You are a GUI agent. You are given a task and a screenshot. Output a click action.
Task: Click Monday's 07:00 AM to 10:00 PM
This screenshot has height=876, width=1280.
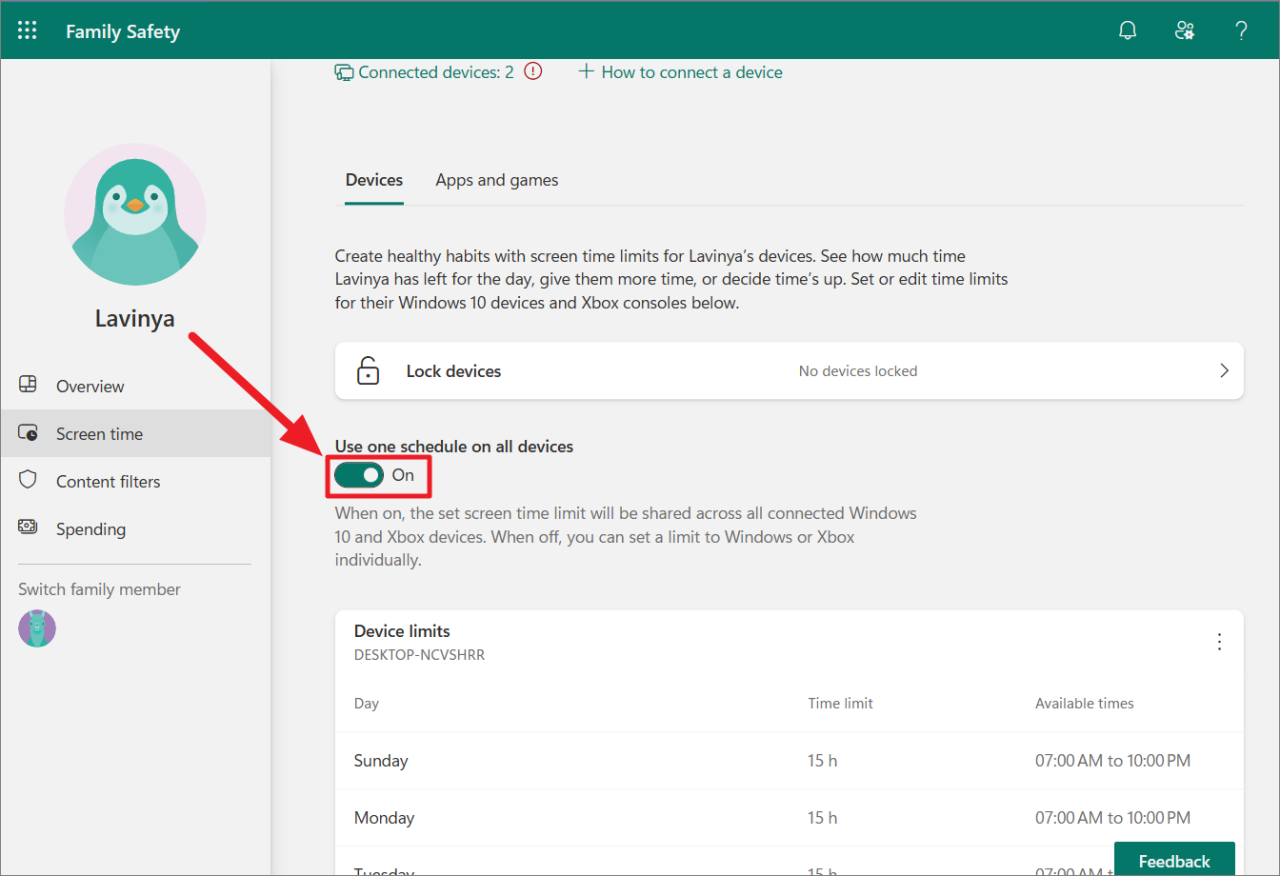[x=1113, y=818]
